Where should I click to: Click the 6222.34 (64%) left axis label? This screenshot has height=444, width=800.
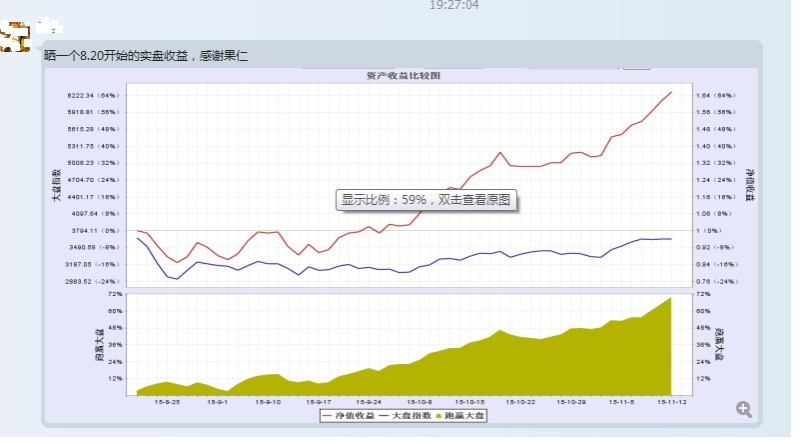(93, 95)
